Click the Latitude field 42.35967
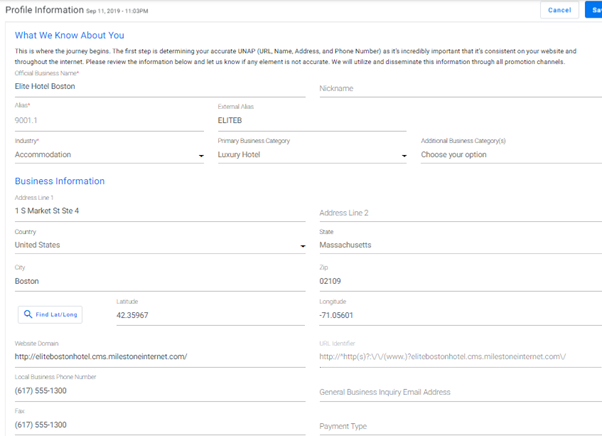The height and width of the screenshot is (436, 602). tap(210, 315)
